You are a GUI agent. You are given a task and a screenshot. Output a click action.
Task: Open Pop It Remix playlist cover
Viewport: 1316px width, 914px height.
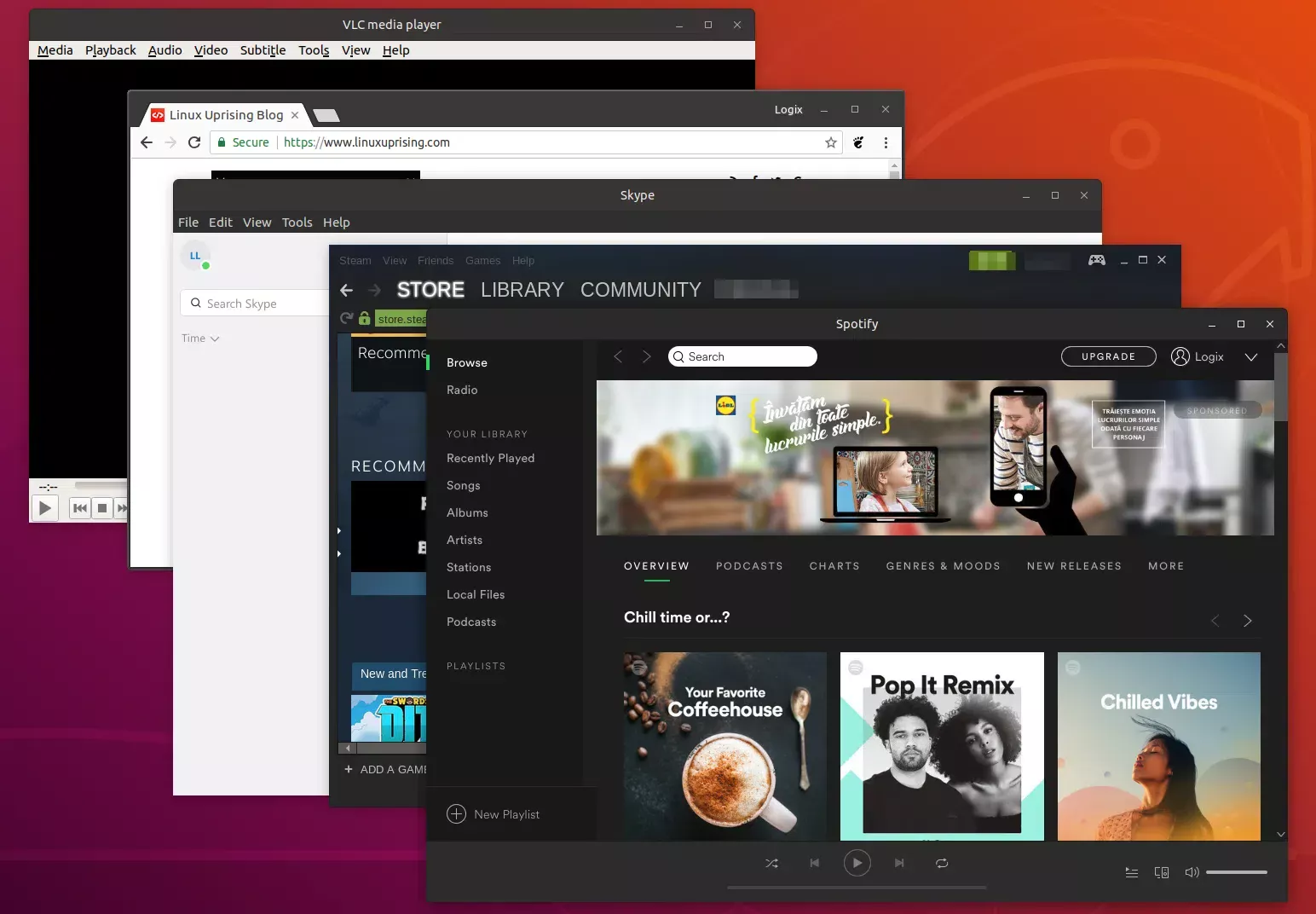coord(942,746)
